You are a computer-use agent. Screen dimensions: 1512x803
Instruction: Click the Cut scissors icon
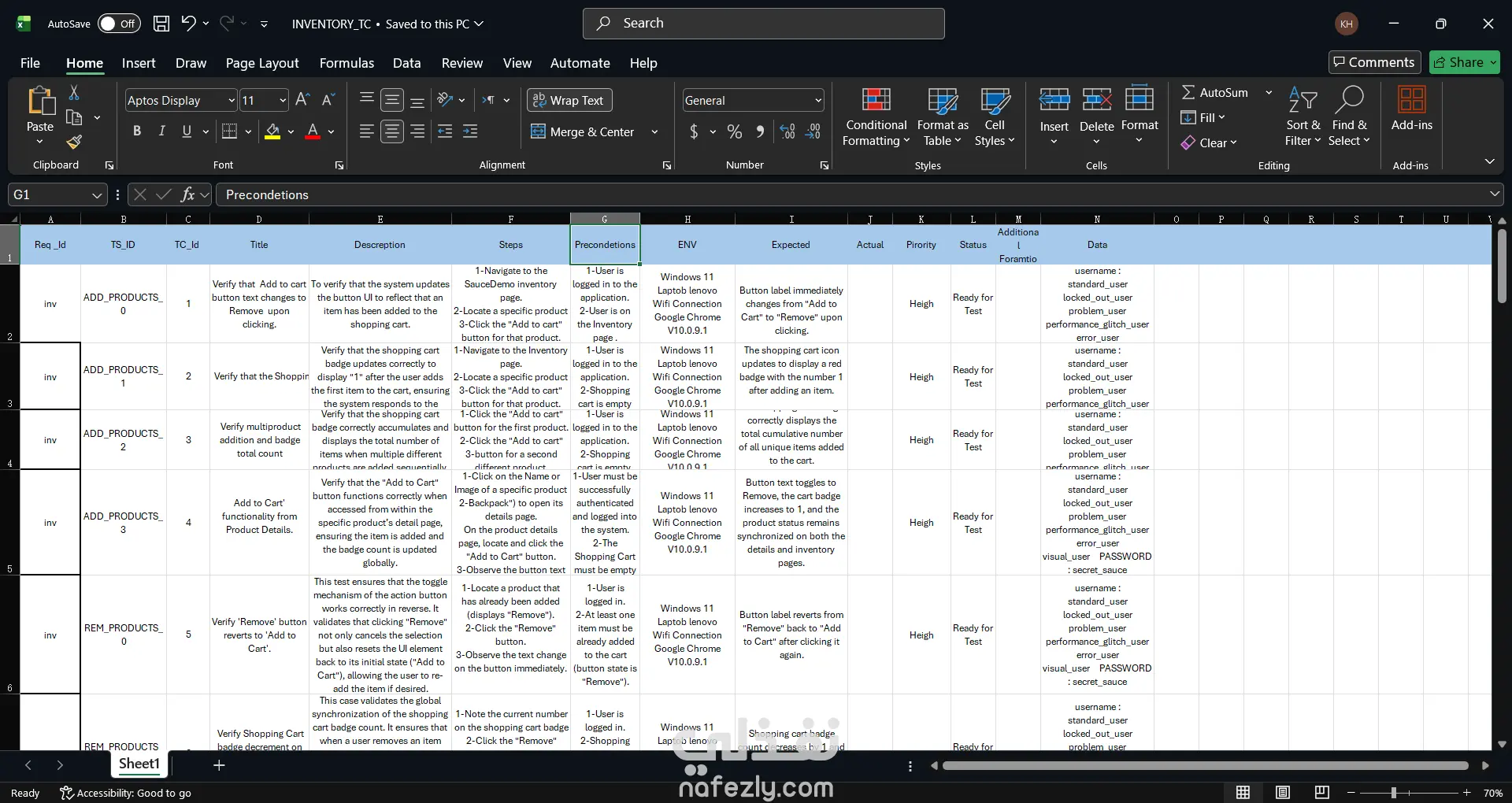(74, 93)
